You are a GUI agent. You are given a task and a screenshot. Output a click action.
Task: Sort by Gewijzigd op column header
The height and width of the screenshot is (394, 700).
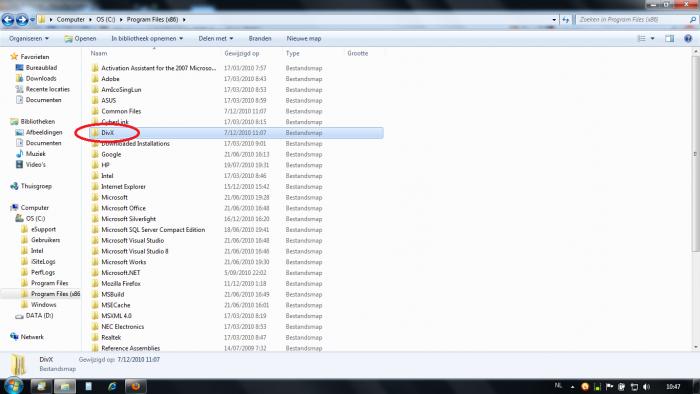(x=242, y=53)
